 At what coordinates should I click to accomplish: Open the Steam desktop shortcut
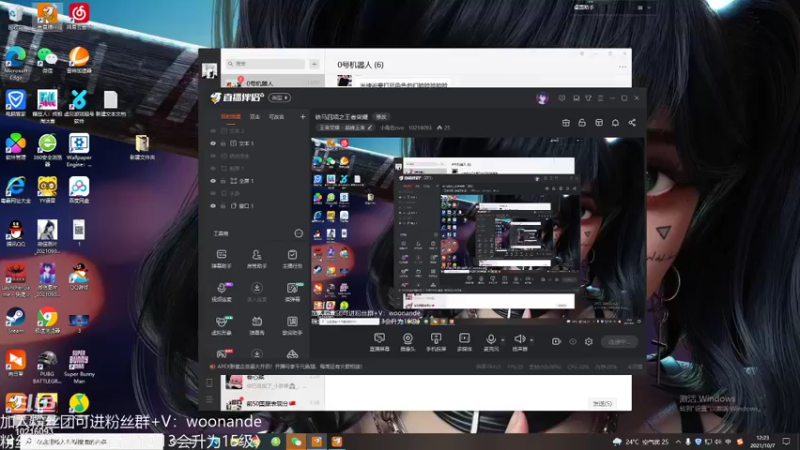(x=15, y=319)
